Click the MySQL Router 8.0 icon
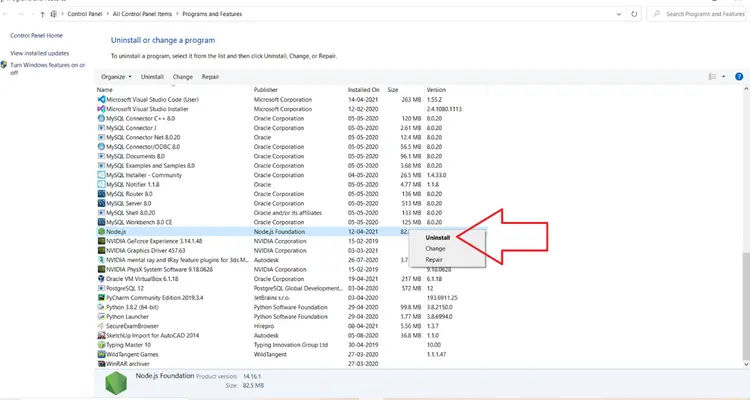 (x=101, y=194)
